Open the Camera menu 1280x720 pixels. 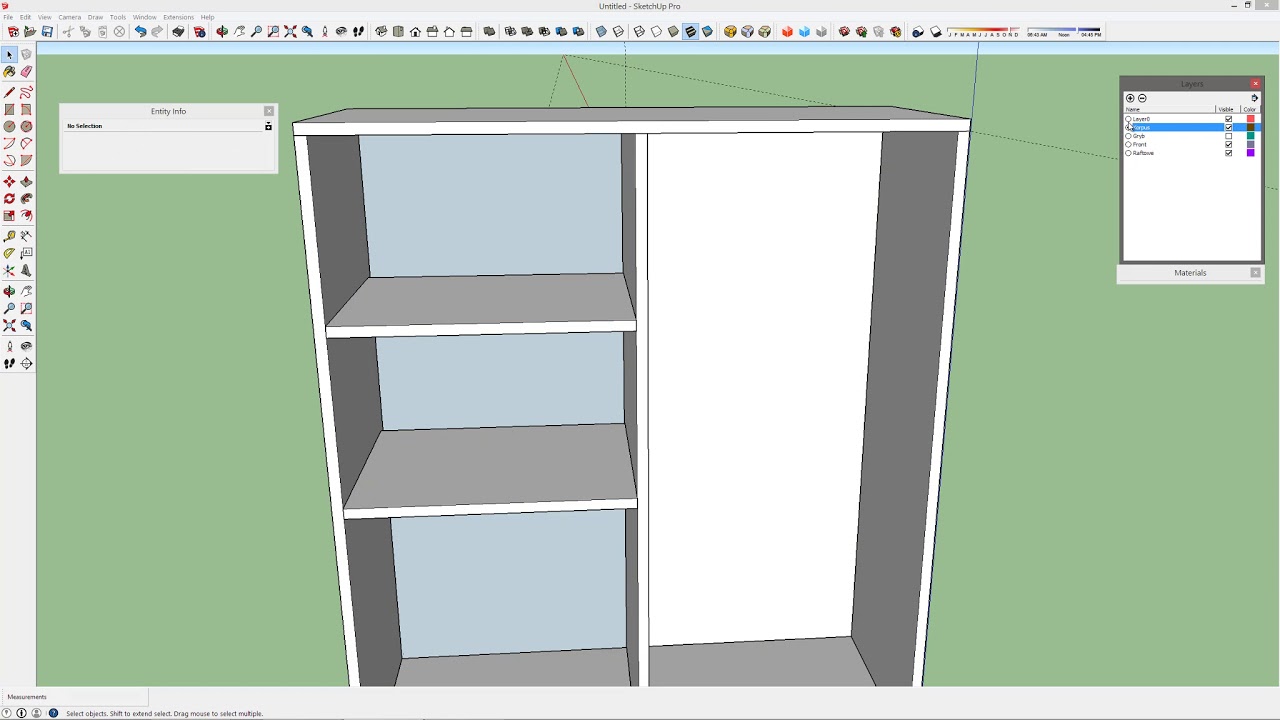tap(69, 17)
